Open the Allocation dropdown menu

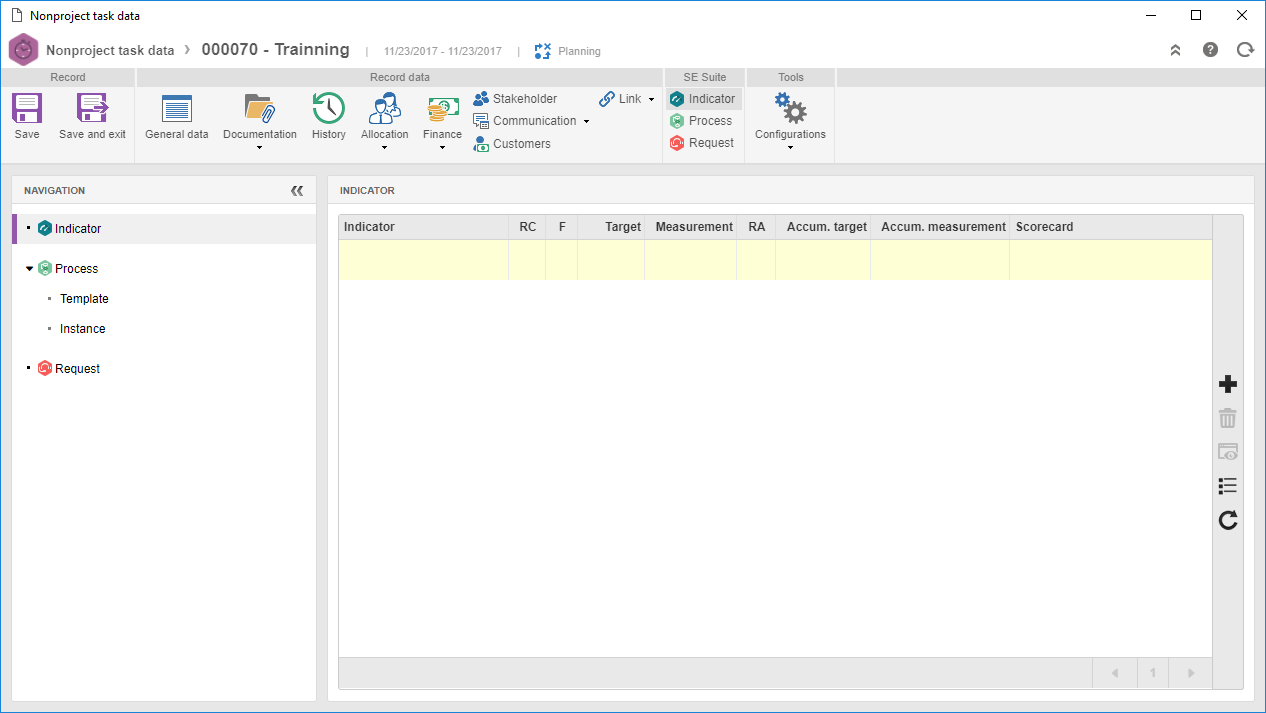pyautogui.click(x=384, y=148)
